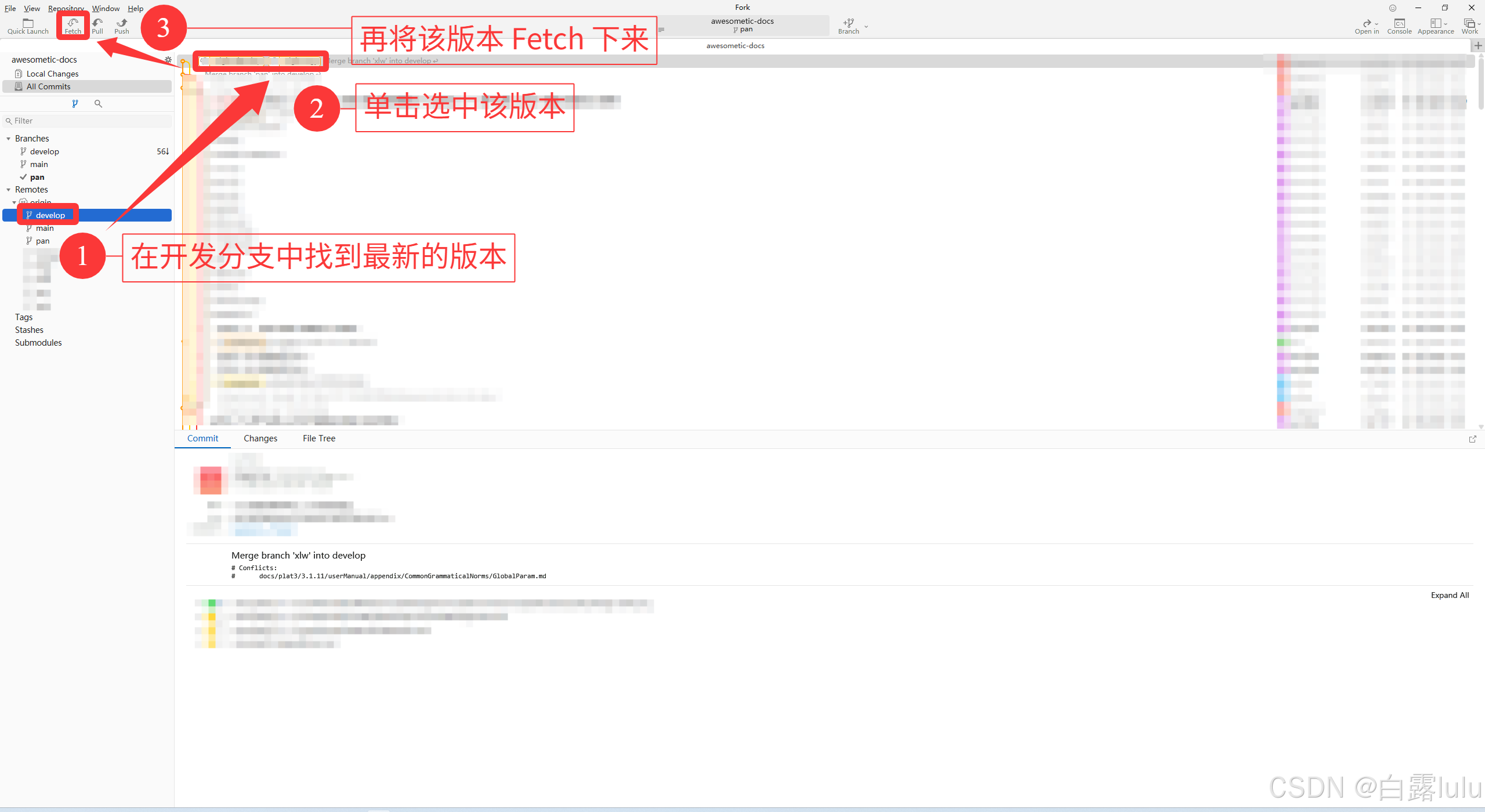This screenshot has width=1485, height=812.
Task: Click Expand All link
Action: tap(1450, 595)
